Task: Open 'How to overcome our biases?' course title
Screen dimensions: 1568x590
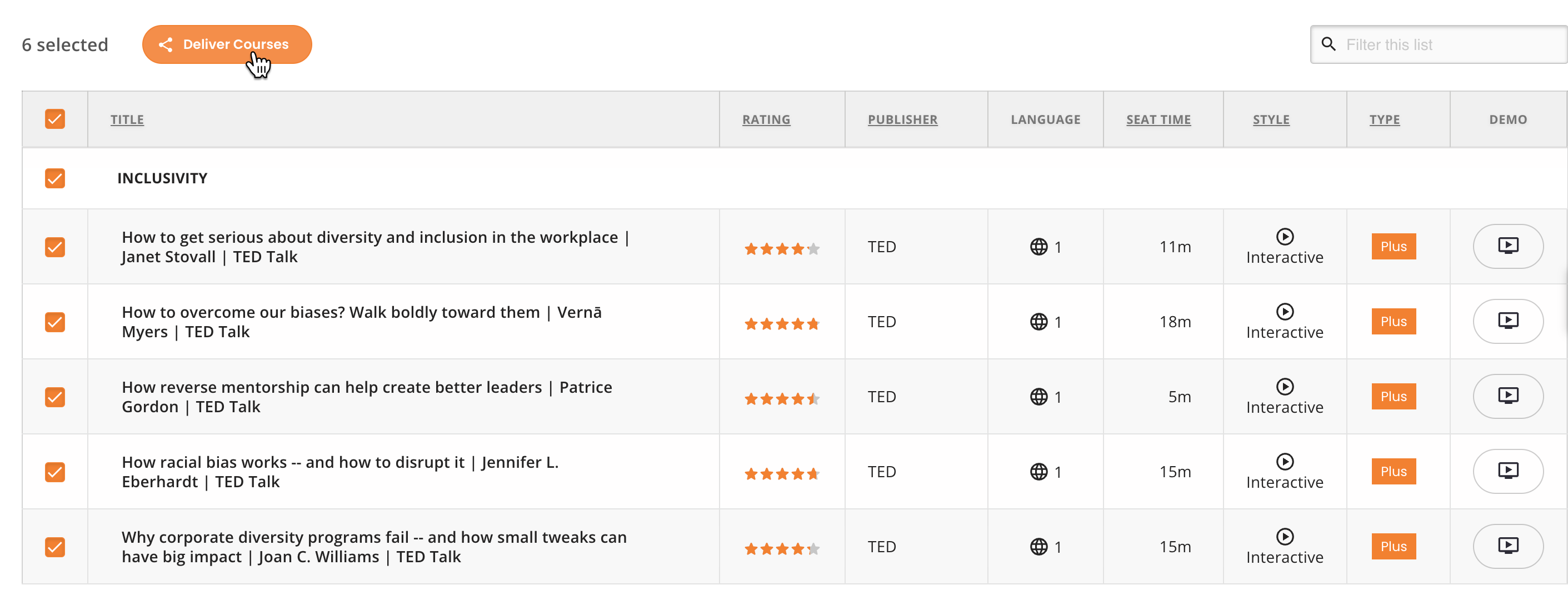Action: coord(362,322)
